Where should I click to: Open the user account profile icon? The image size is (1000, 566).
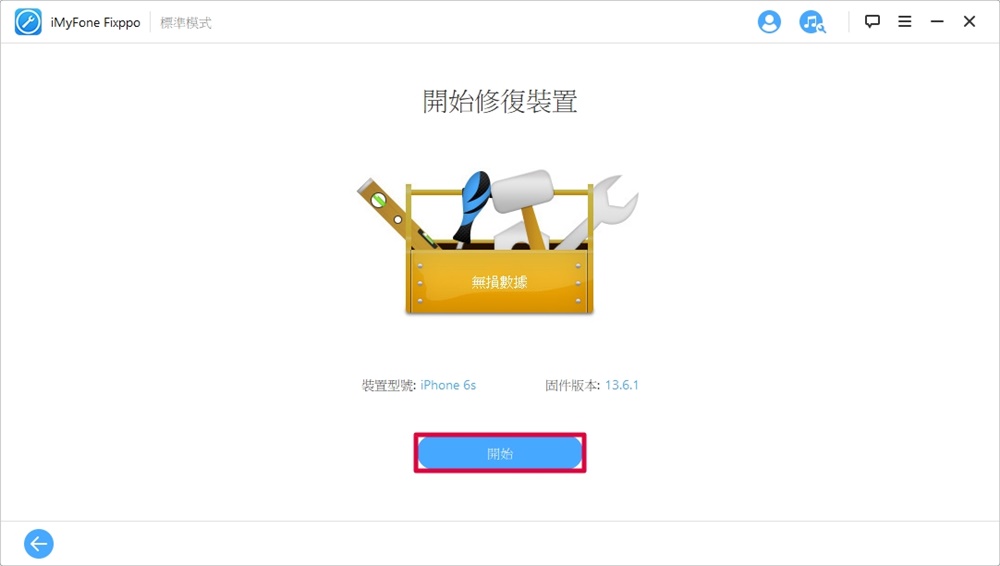(x=769, y=22)
